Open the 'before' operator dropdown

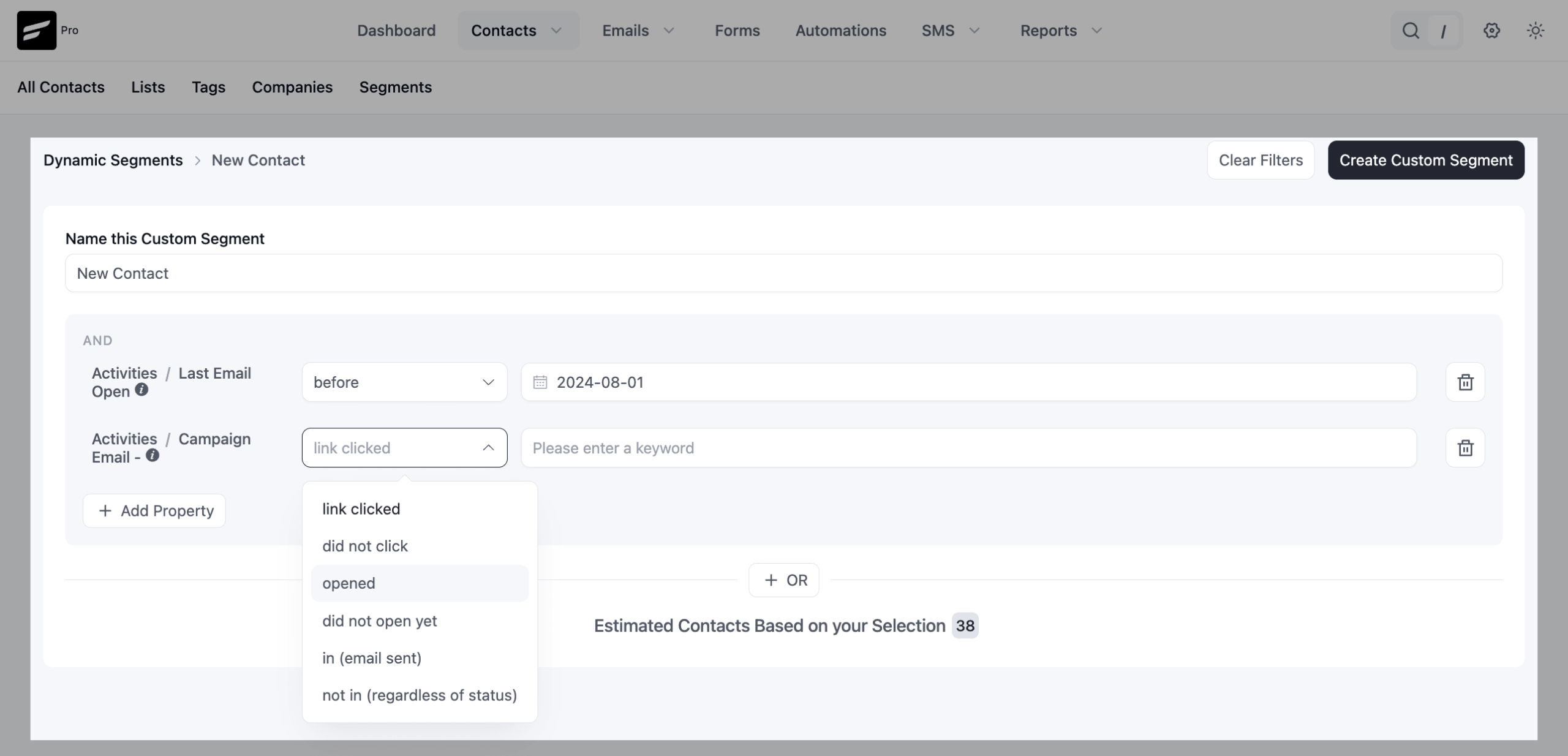pyautogui.click(x=404, y=382)
